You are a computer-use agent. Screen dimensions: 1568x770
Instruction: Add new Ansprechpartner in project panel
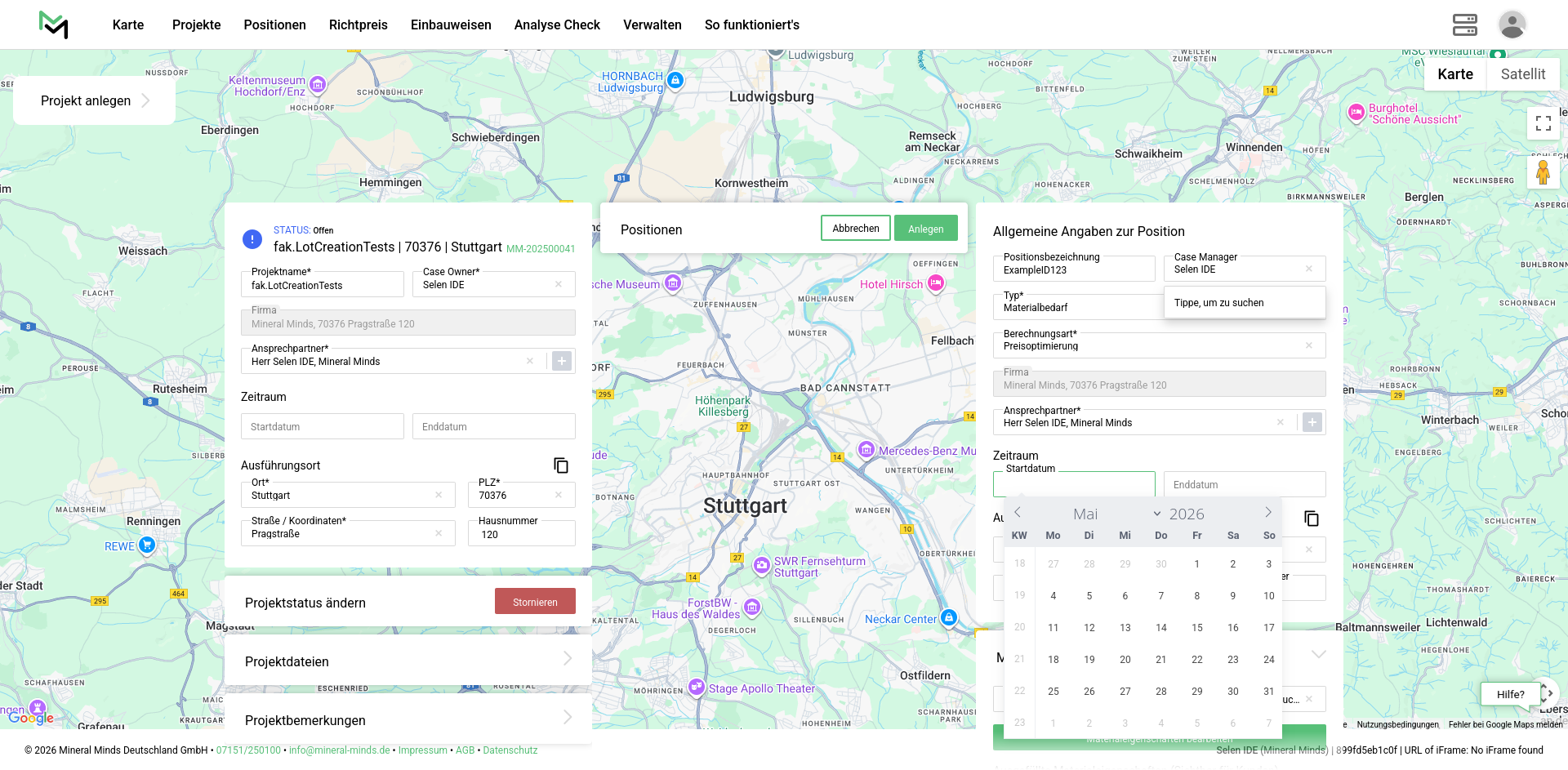point(562,361)
